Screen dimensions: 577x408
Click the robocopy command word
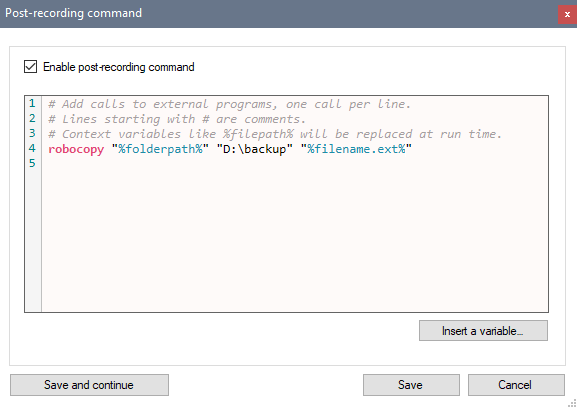tap(76, 149)
